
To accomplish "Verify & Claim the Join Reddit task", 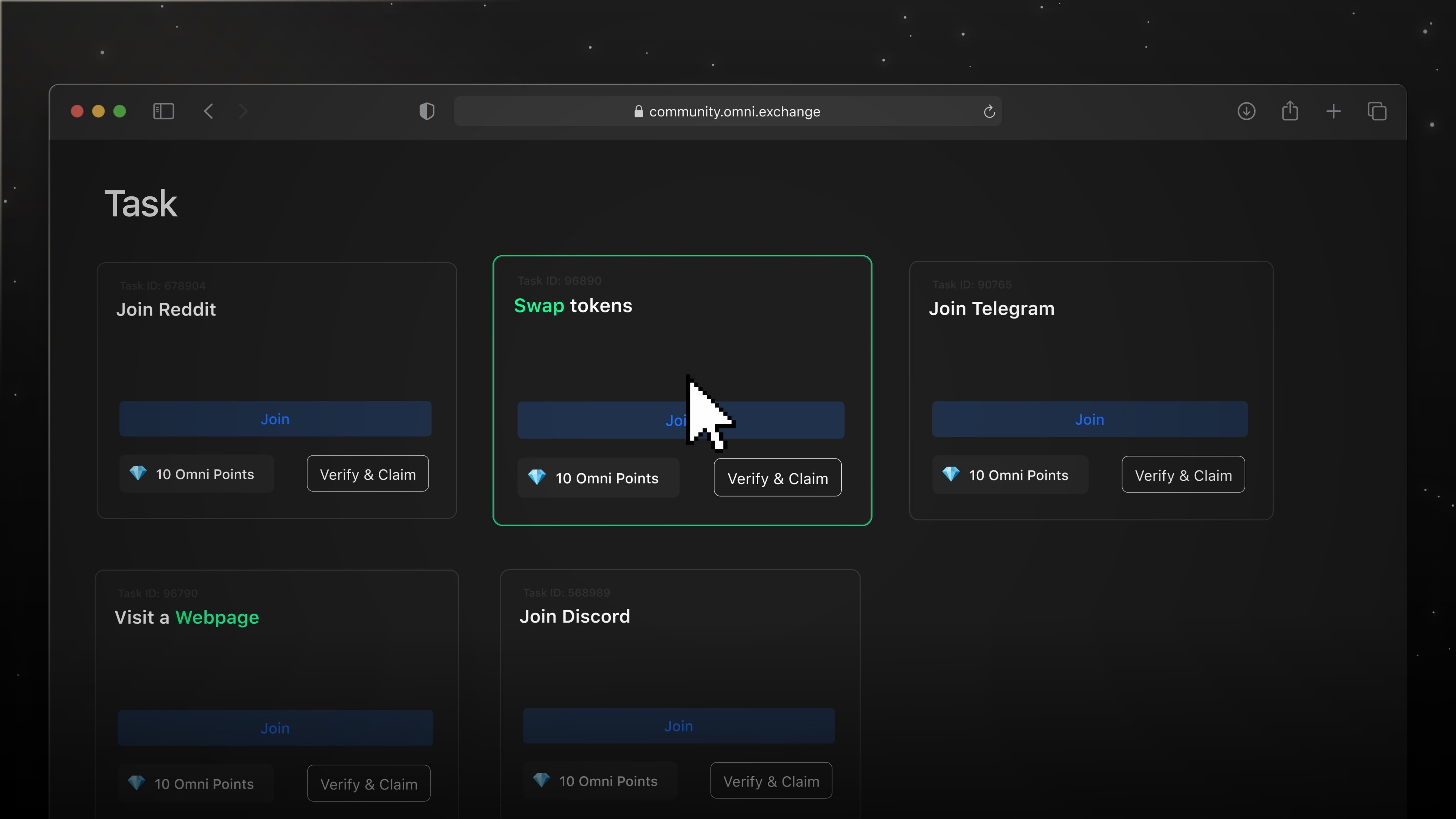I will (x=367, y=474).
